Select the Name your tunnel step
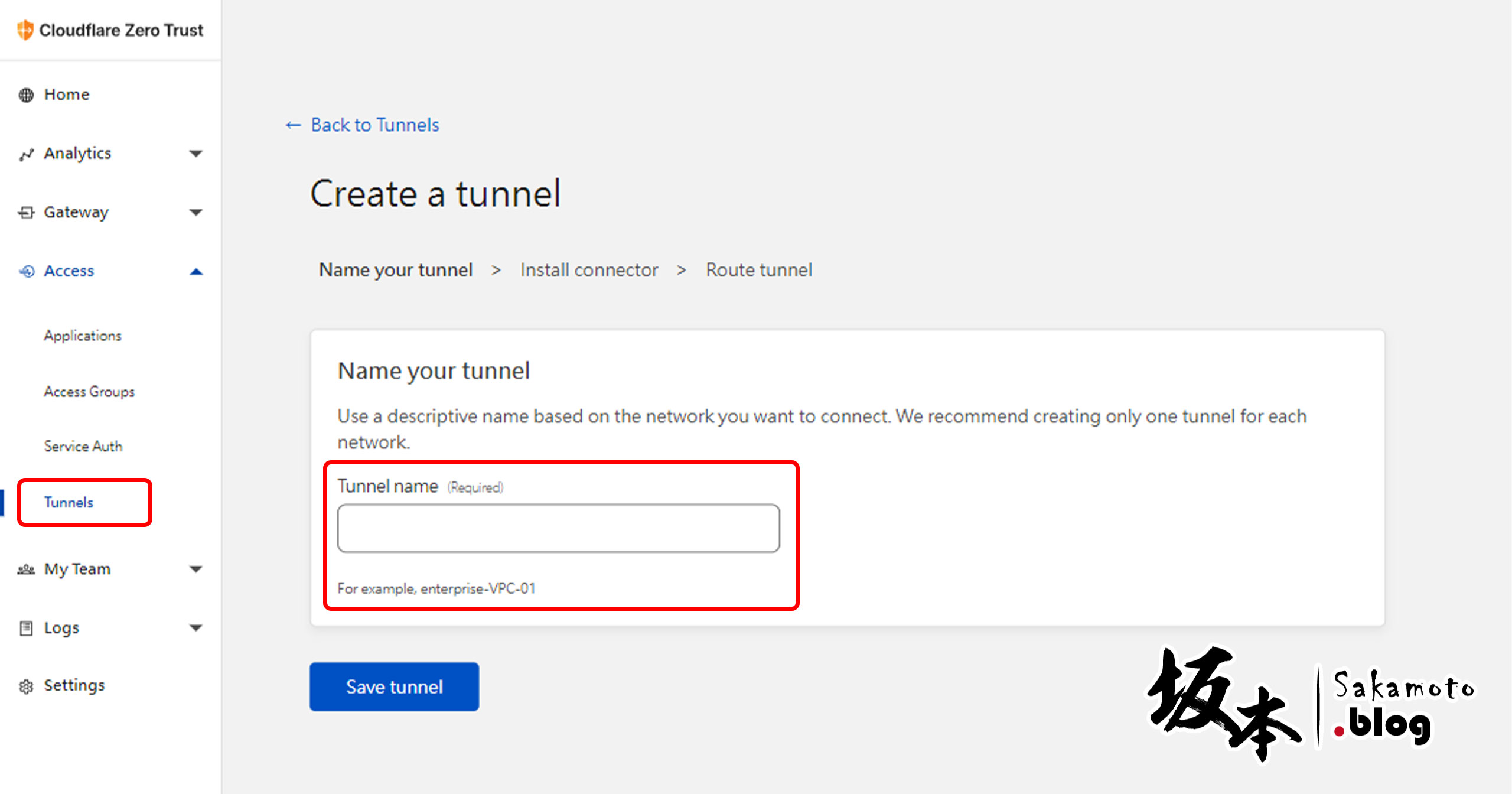This screenshot has width=1512, height=794. (x=396, y=270)
